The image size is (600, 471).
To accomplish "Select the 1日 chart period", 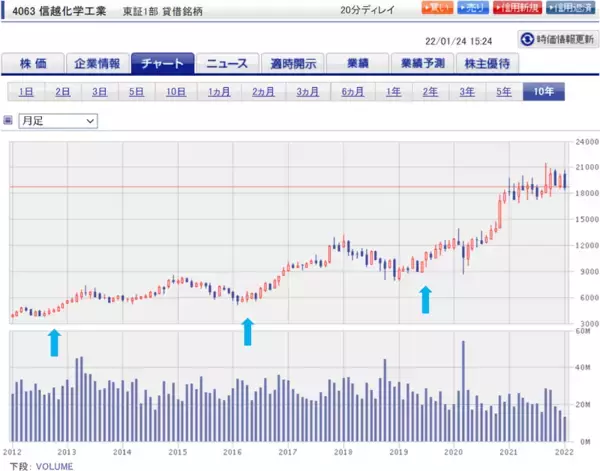I will (25, 93).
